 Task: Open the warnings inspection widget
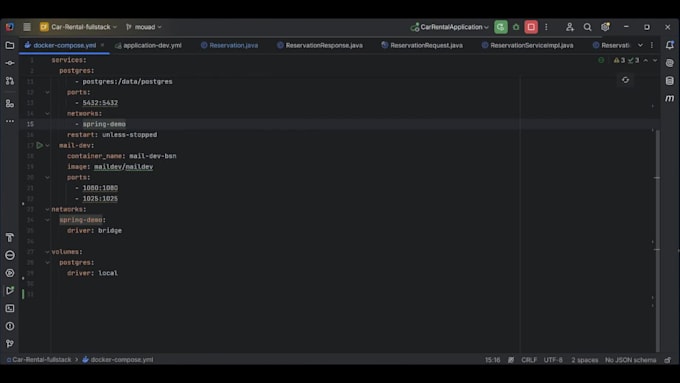[x=626, y=60]
